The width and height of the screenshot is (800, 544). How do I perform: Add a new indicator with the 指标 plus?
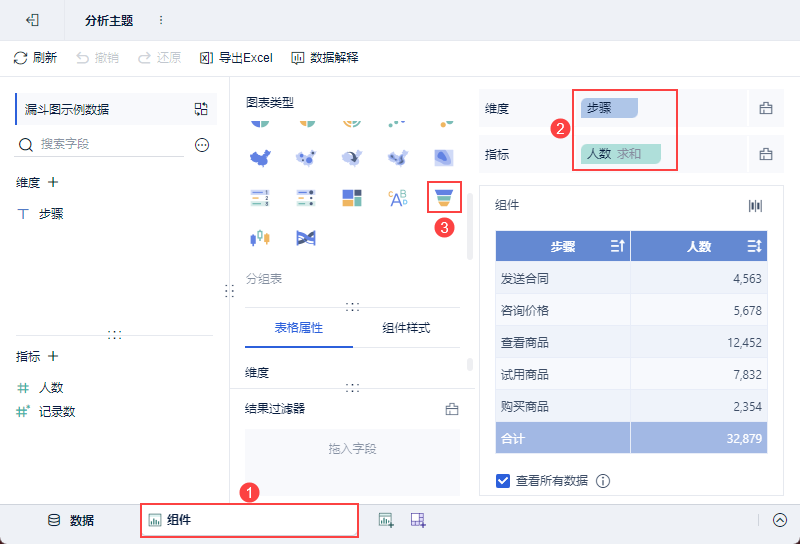[x=53, y=356]
